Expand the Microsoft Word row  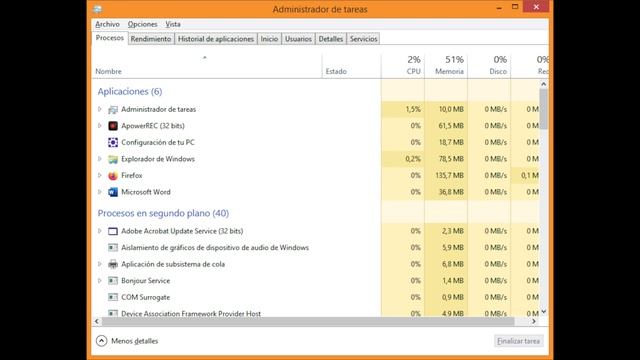pyautogui.click(x=100, y=192)
